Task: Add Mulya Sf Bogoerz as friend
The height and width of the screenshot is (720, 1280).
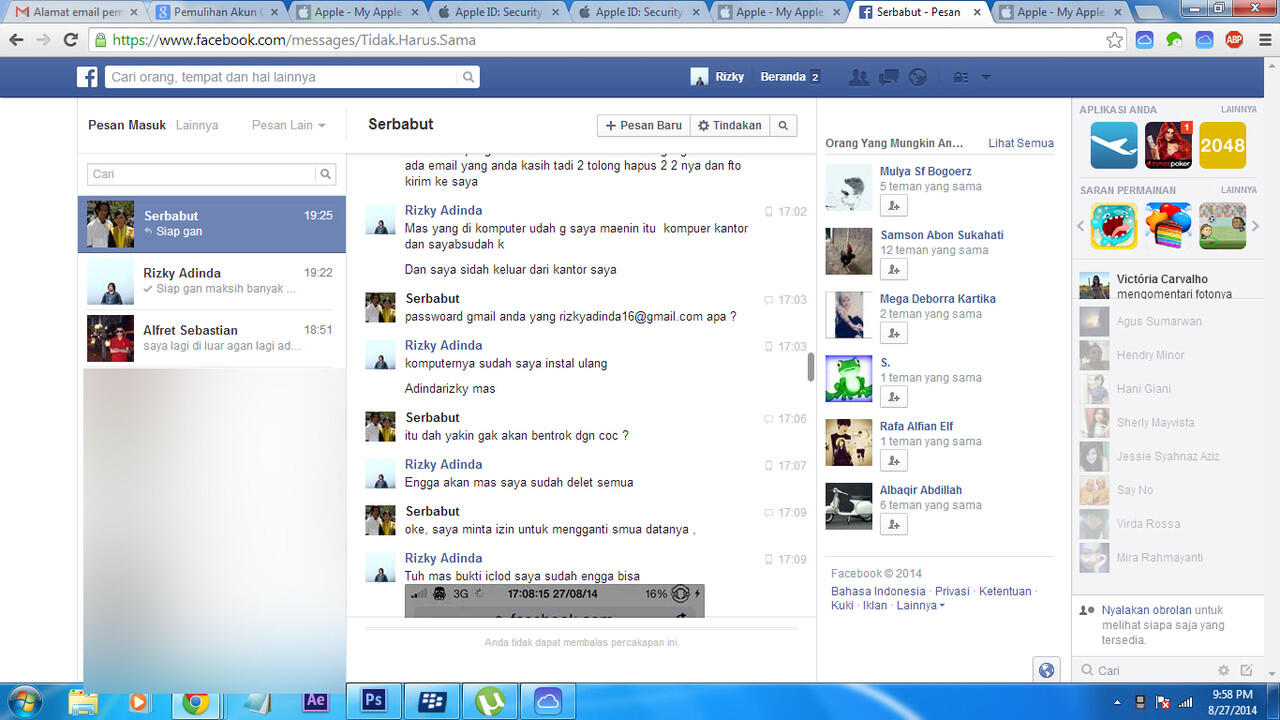Action: pos(893,205)
